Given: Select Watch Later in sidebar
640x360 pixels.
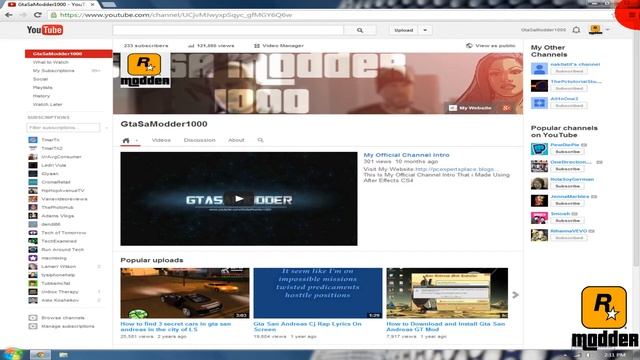Looking at the screenshot, I should pyautogui.click(x=47, y=104).
